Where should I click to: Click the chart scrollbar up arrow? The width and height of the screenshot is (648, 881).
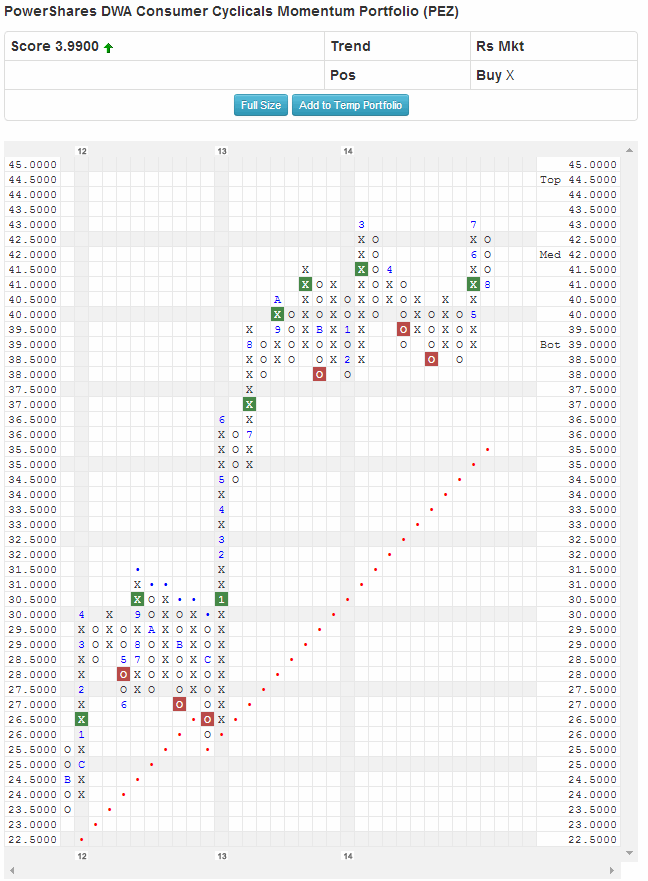pos(629,151)
